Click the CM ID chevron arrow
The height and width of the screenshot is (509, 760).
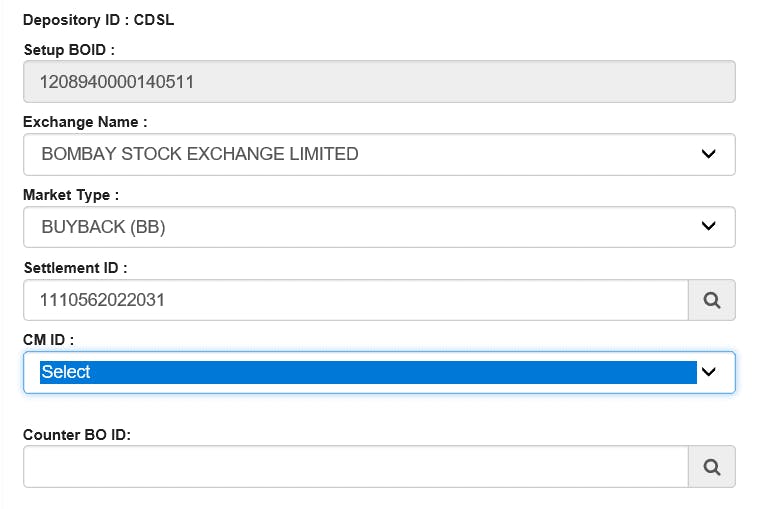tap(708, 372)
